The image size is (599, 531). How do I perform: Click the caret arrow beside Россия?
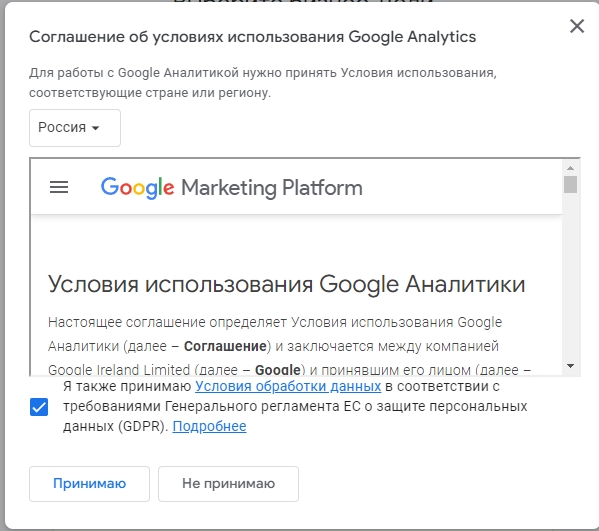pyautogui.click(x=96, y=128)
